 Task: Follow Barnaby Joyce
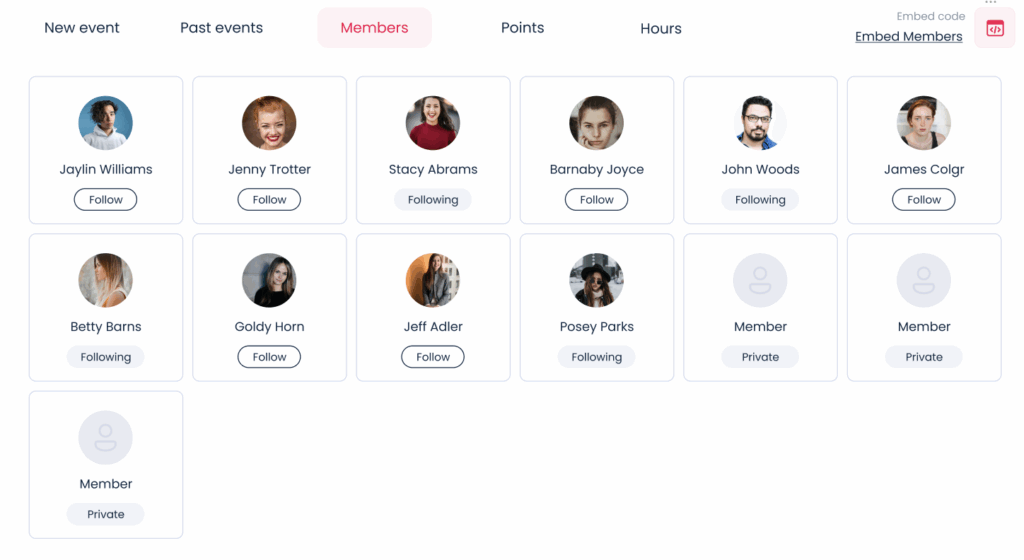(597, 200)
